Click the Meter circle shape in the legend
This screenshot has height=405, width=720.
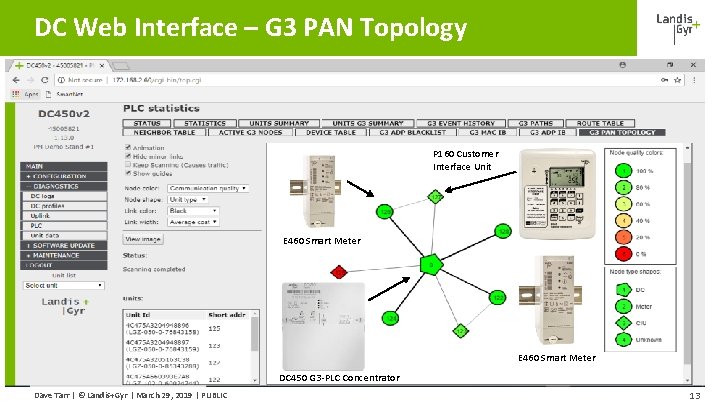click(x=624, y=306)
